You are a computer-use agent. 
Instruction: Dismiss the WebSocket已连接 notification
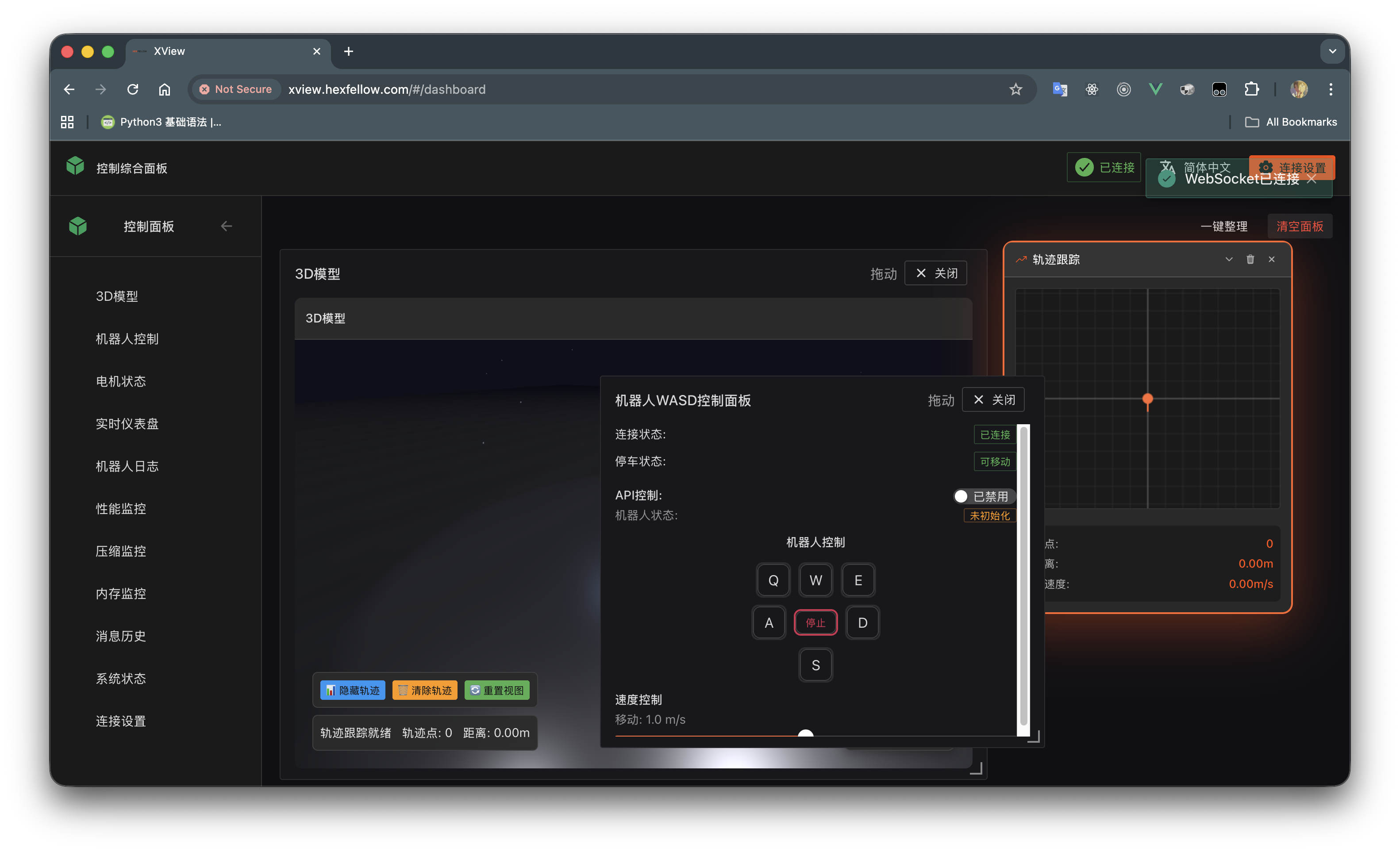click(1312, 179)
